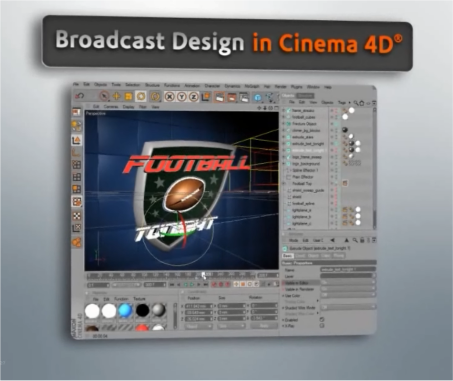Toggle the X-Ray checkbox

pos(322,325)
